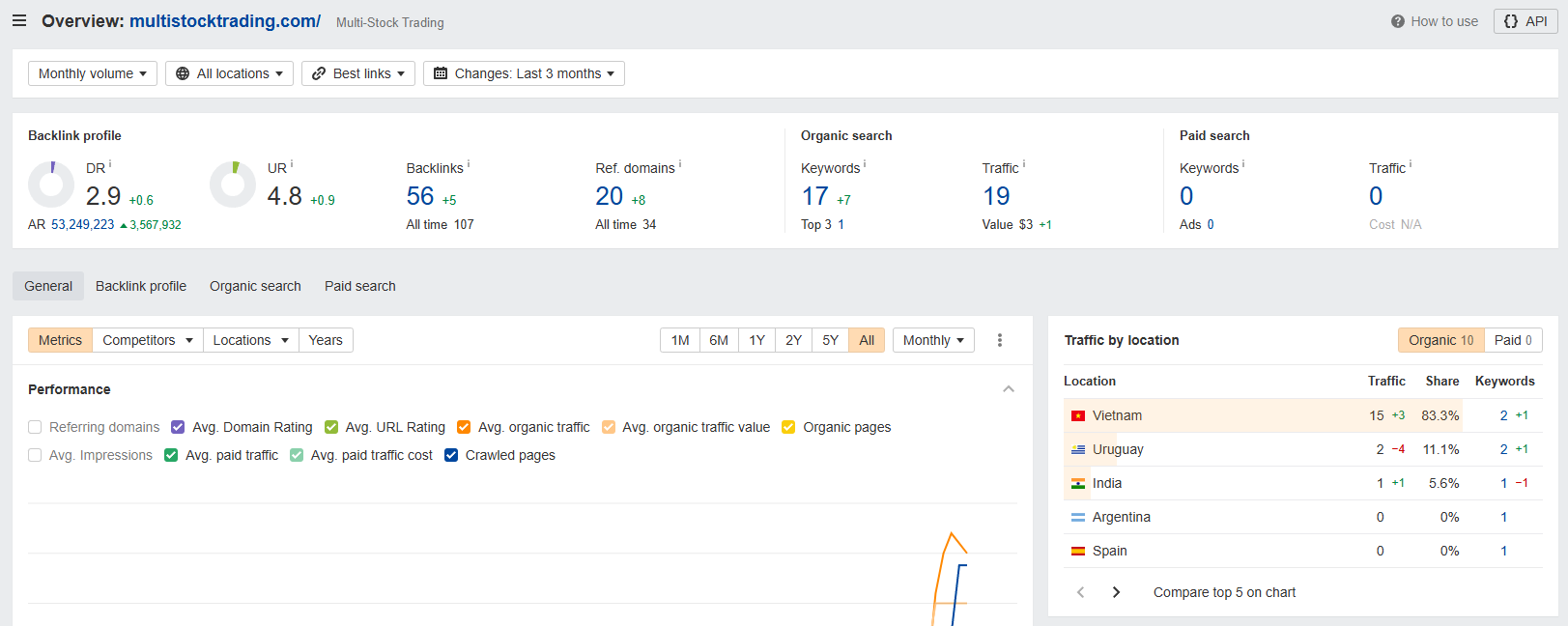This screenshot has width=1568, height=626.
Task: Click organic Keywords value 17
Action: [x=815, y=196]
